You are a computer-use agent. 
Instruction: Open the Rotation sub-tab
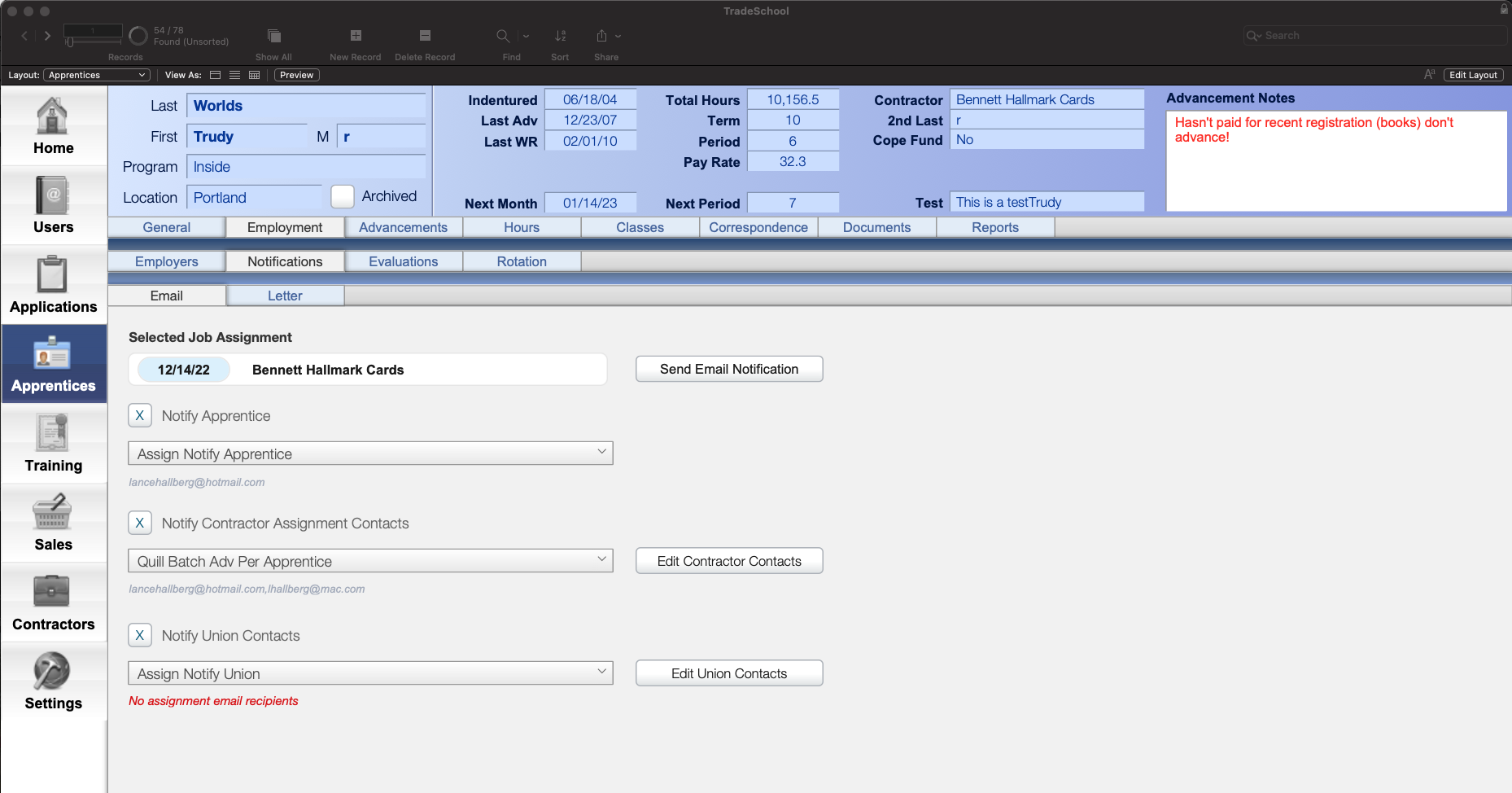click(522, 261)
